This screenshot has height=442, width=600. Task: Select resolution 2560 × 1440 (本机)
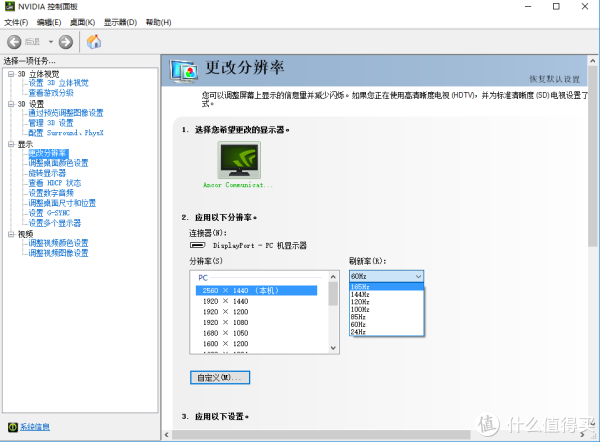pos(256,290)
